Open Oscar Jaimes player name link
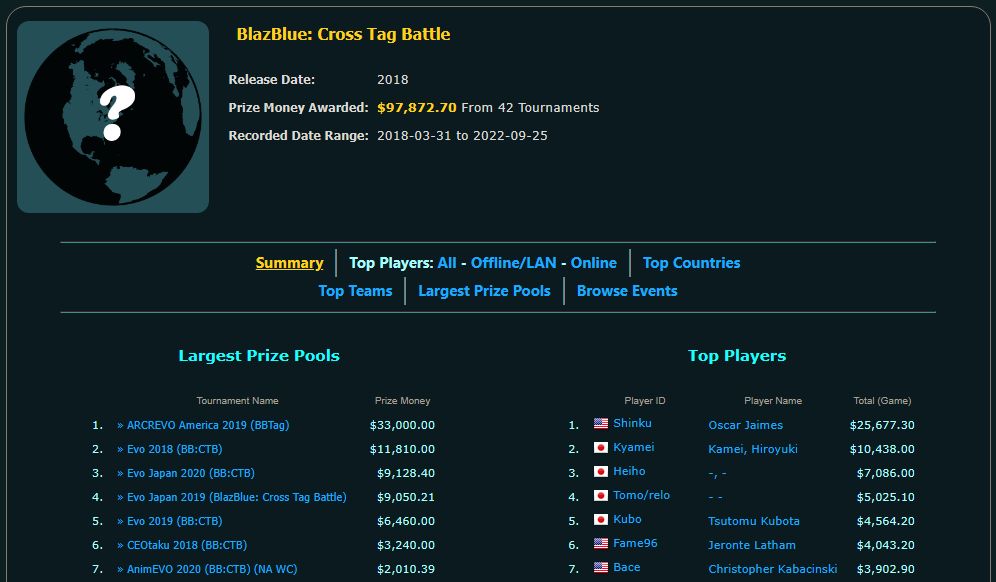This screenshot has height=582, width=996. click(745, 425)
